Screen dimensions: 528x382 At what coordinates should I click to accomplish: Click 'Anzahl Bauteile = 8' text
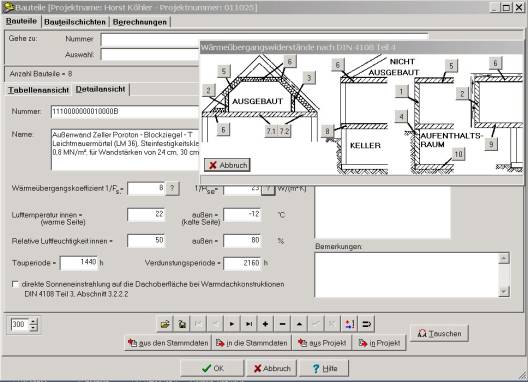(41, 74)
